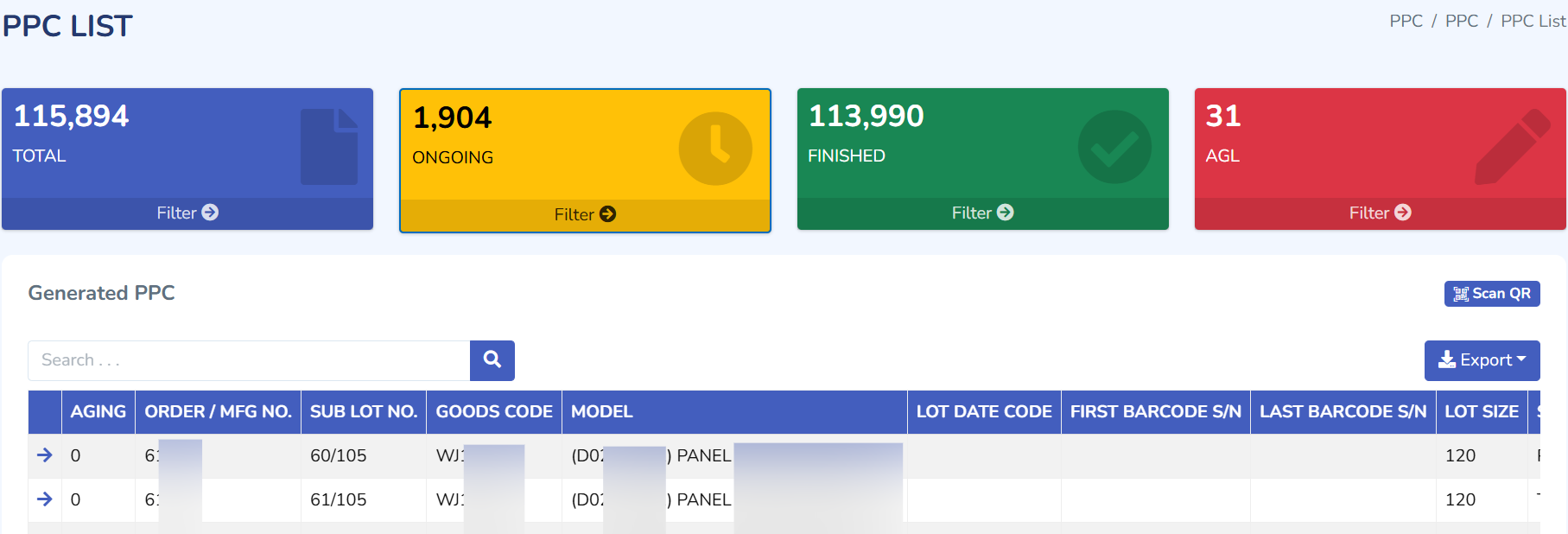Click the 31 AGL count

click(x=1223, y=116)
